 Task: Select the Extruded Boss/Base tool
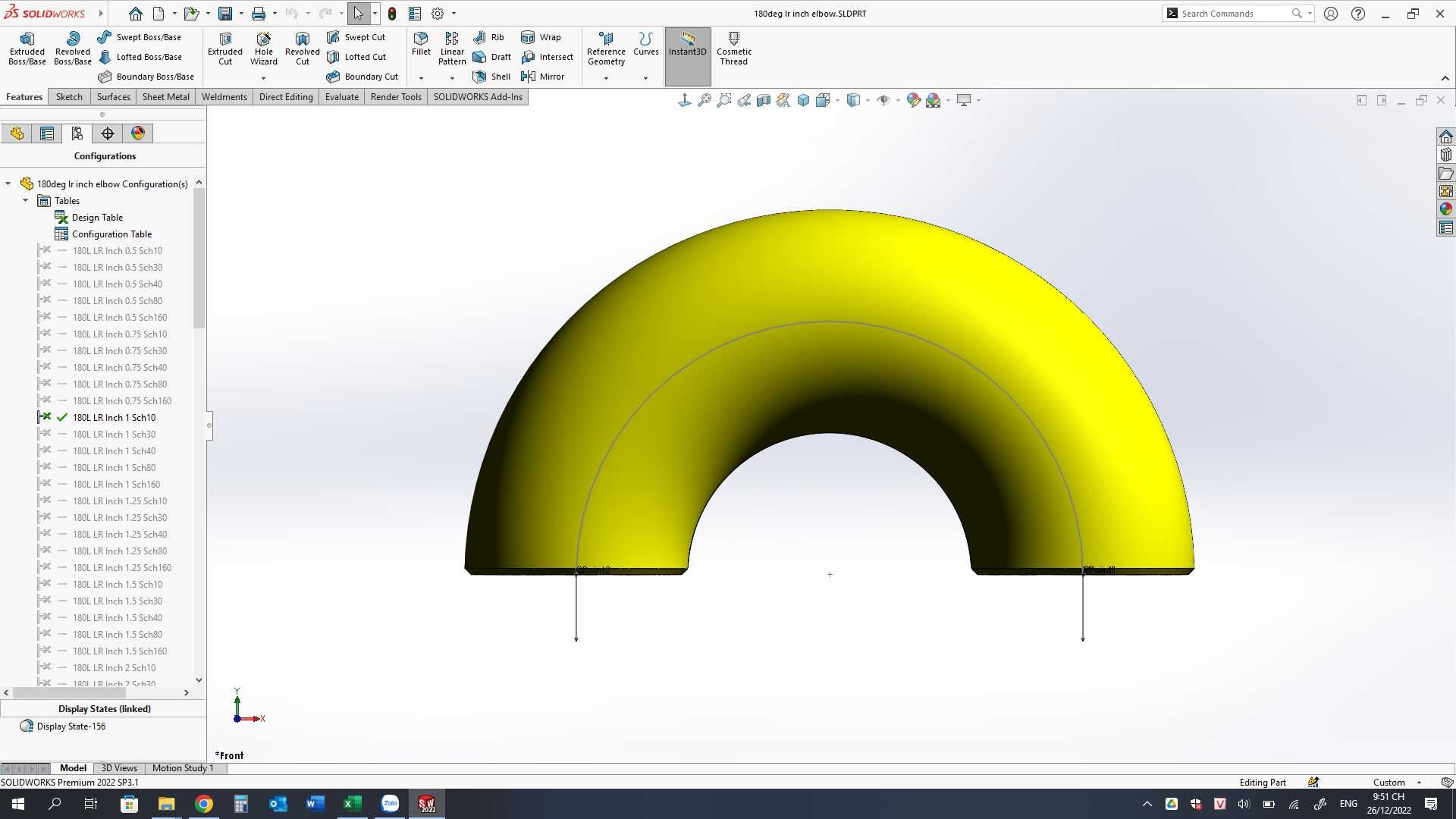pos(27,49)
